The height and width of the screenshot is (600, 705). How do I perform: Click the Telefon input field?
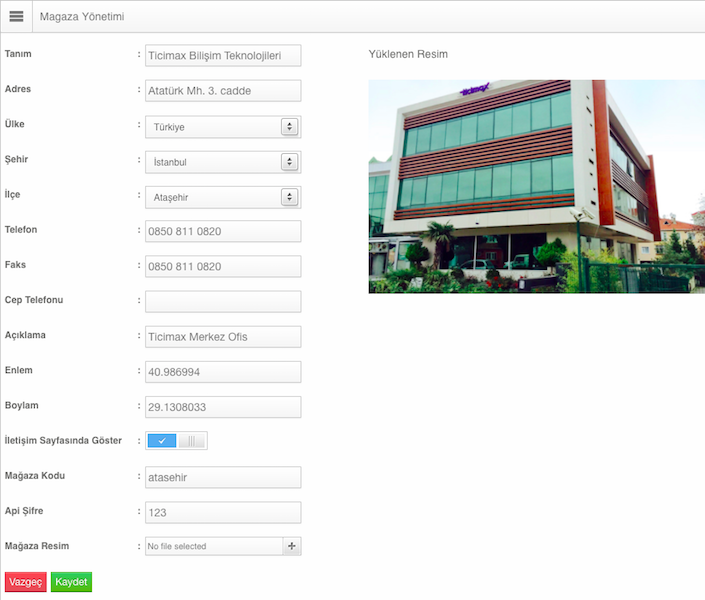[223, 232]
